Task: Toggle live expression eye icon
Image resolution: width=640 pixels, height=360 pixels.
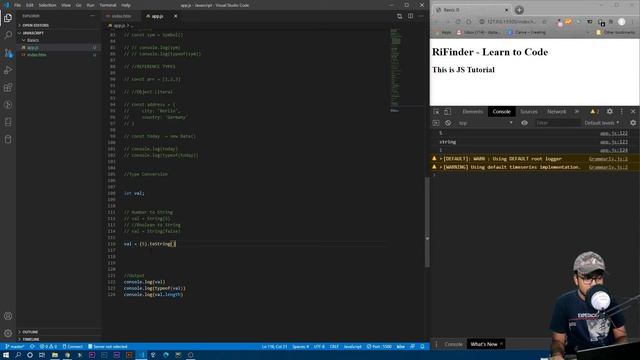Action: (x=524, y=123)
